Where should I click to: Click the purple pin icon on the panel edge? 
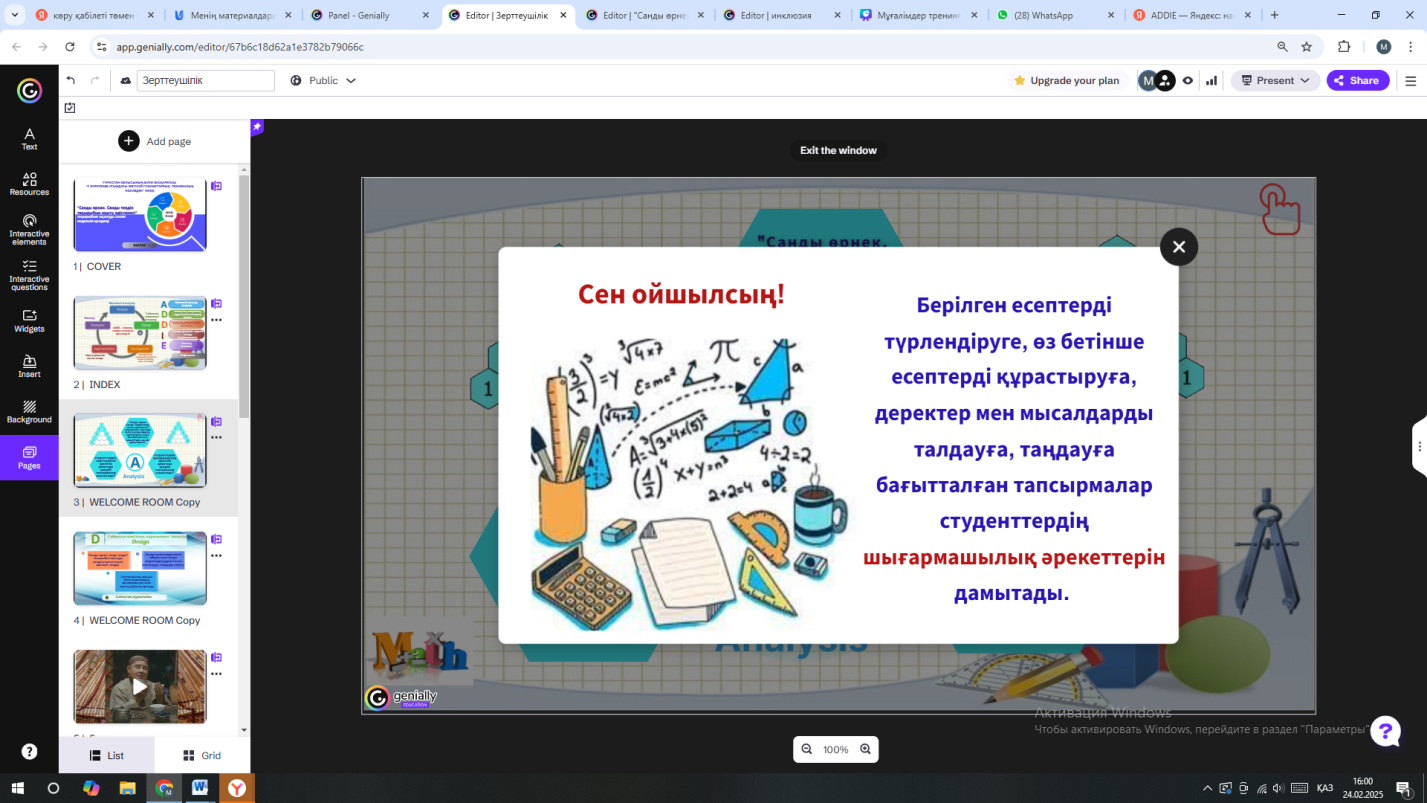257,127
